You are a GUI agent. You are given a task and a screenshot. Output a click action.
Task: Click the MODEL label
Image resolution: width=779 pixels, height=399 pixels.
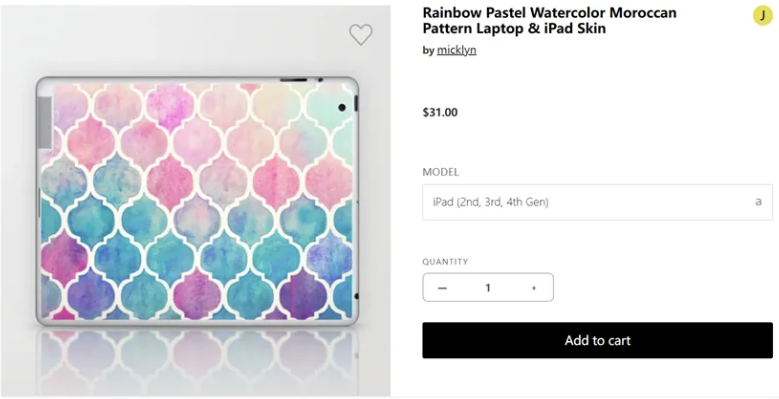(441, 172)
